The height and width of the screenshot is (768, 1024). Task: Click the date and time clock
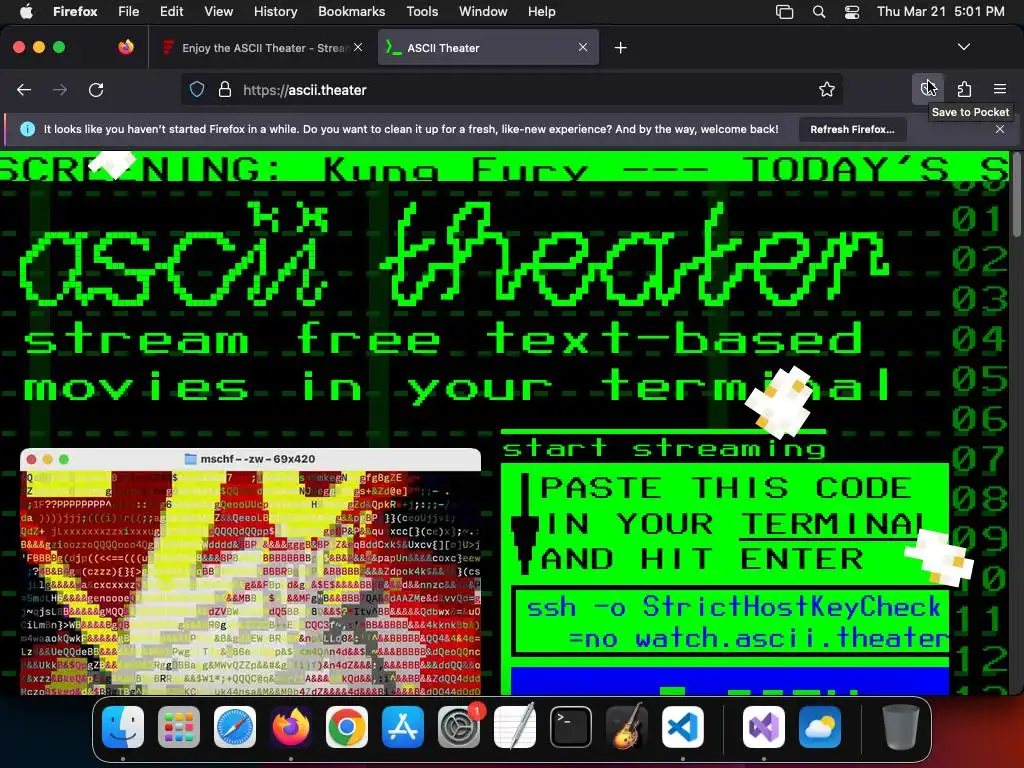pyautogui.click(x=940, y=11)
